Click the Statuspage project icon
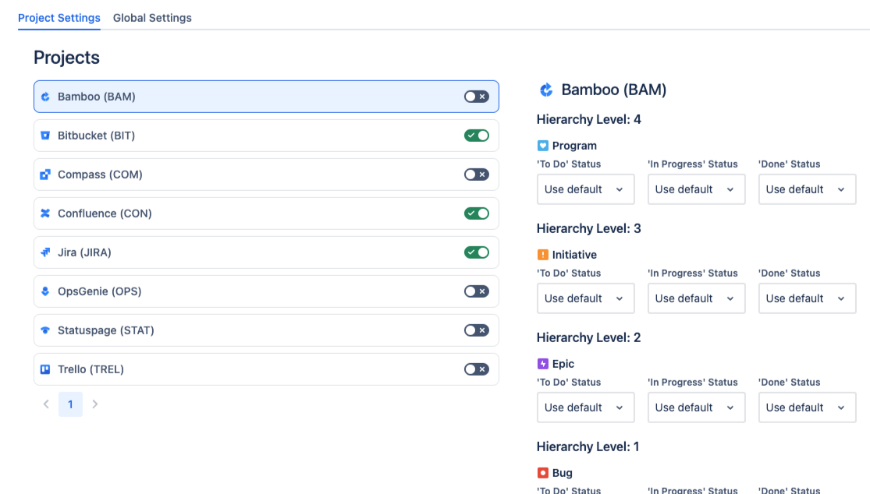This screenshot has height=494, width=870. (x=45, y=331)
